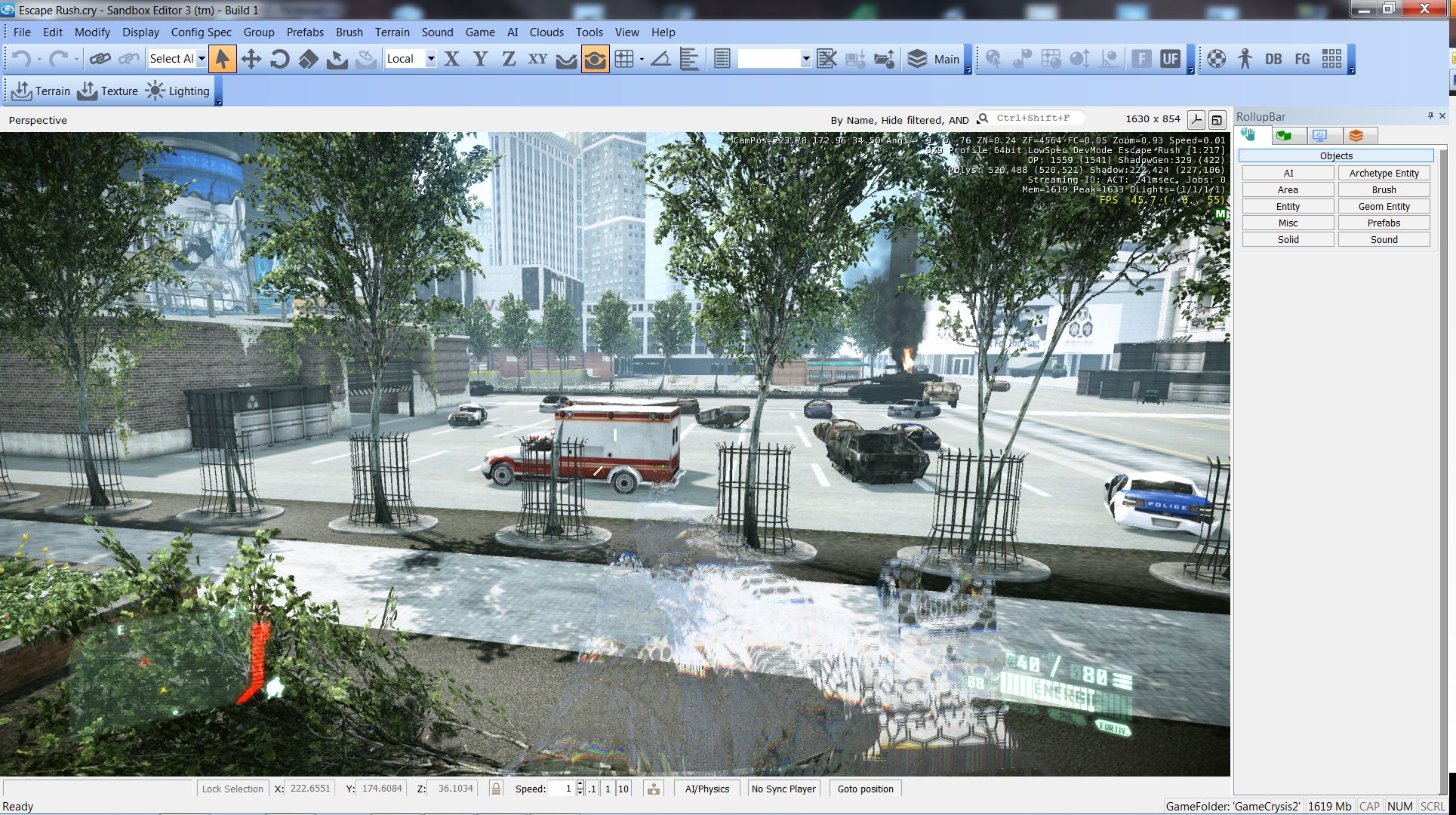
Task: Click Geom Entity object button
Action: pos(1384,207)
